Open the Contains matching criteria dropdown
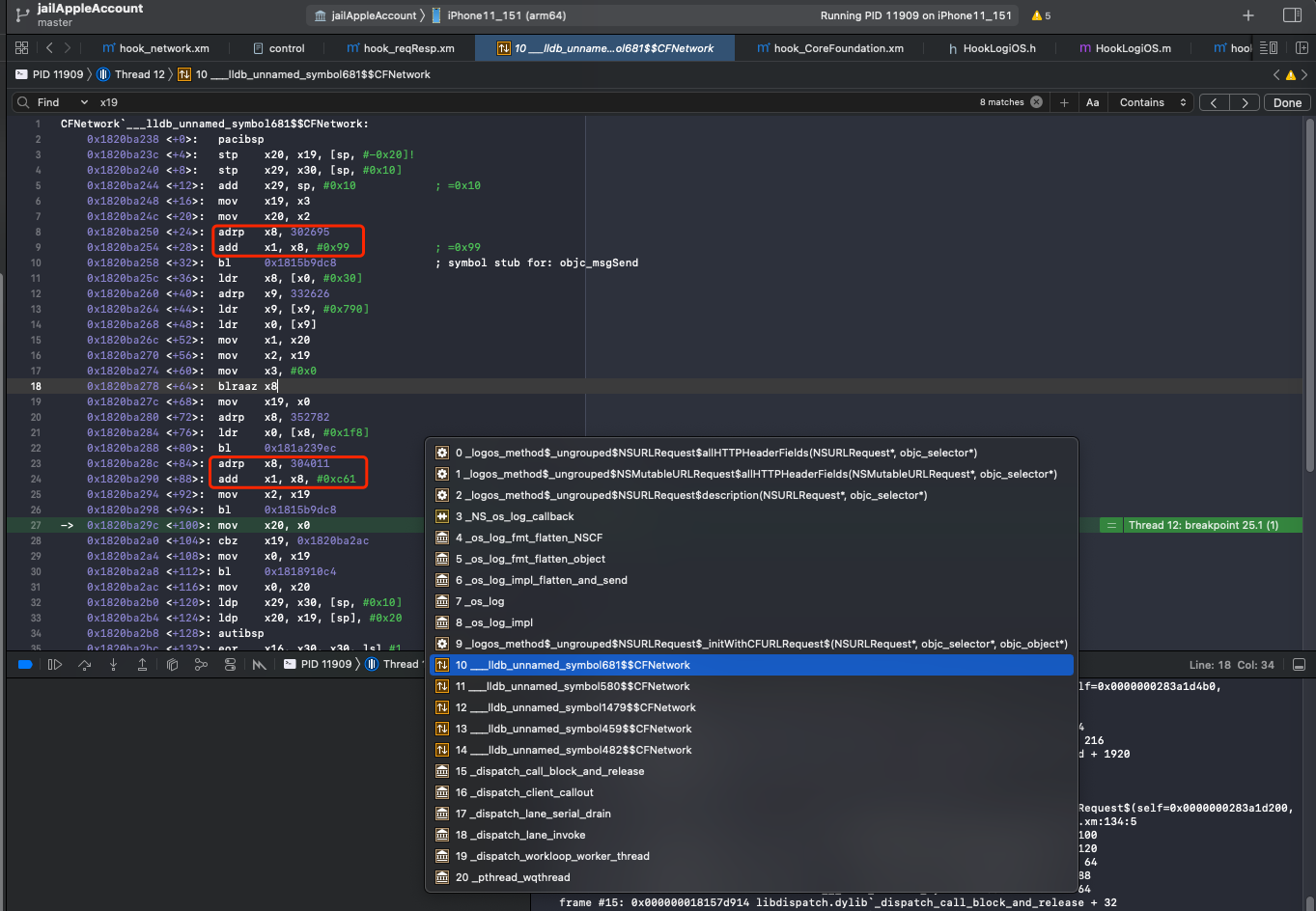The image size is (1316, 911). pos(1150,101)
